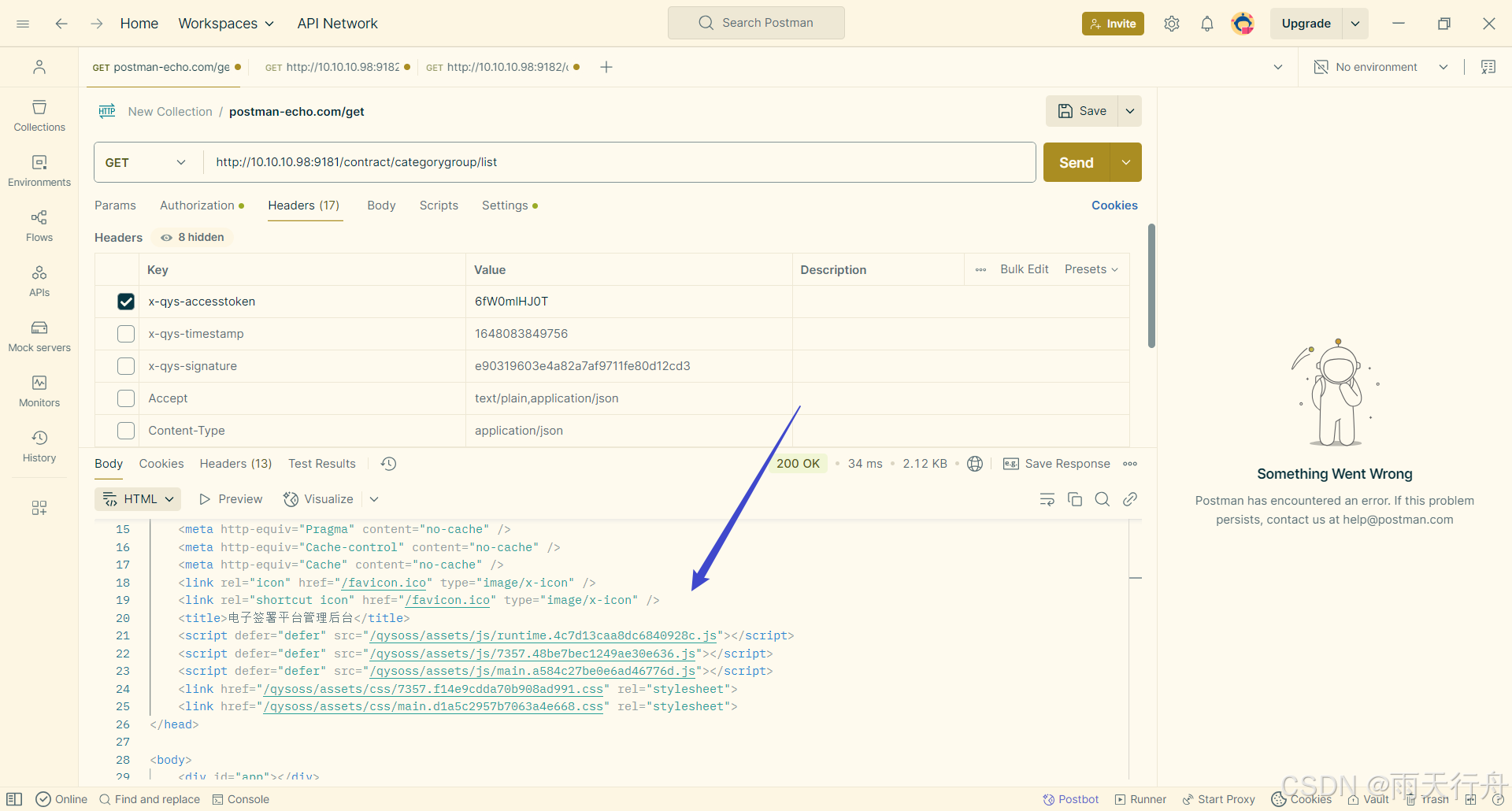Screen dimensions: 1512x811
Task: Search within the response body
Action: click(1102, 499)
